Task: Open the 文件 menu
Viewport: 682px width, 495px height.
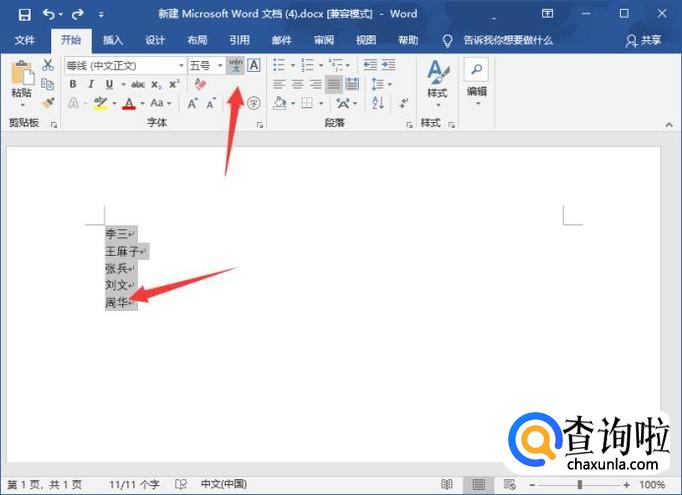Action: click(x=24, y=40)
